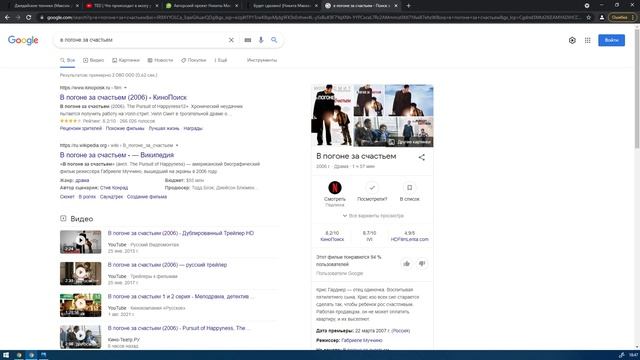Click the thumbs up icon
Image resolution: width=640 pixels, height=360 pixels.
407,264
